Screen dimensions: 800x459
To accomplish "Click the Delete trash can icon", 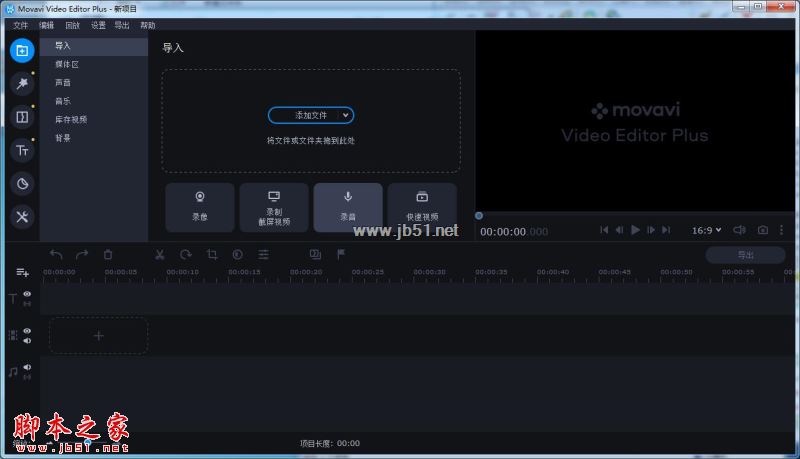I will [108, 254].
